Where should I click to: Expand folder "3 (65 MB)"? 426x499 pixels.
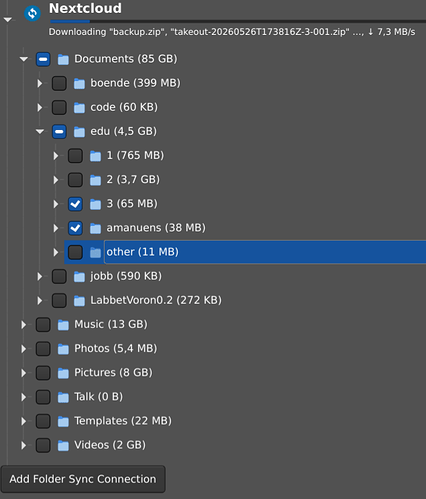tap(56, 204)
